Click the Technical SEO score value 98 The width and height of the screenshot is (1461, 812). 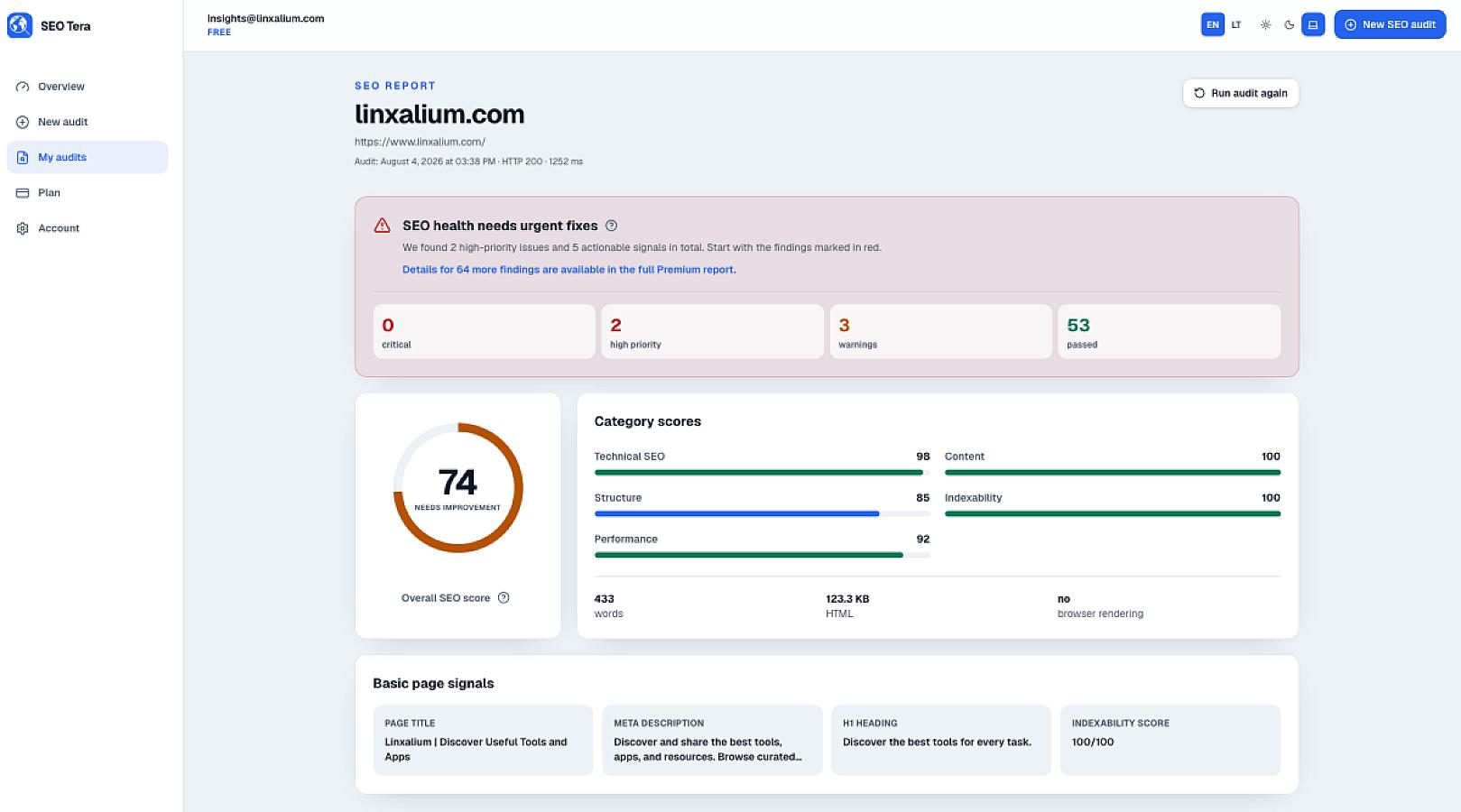pos(922,457)
